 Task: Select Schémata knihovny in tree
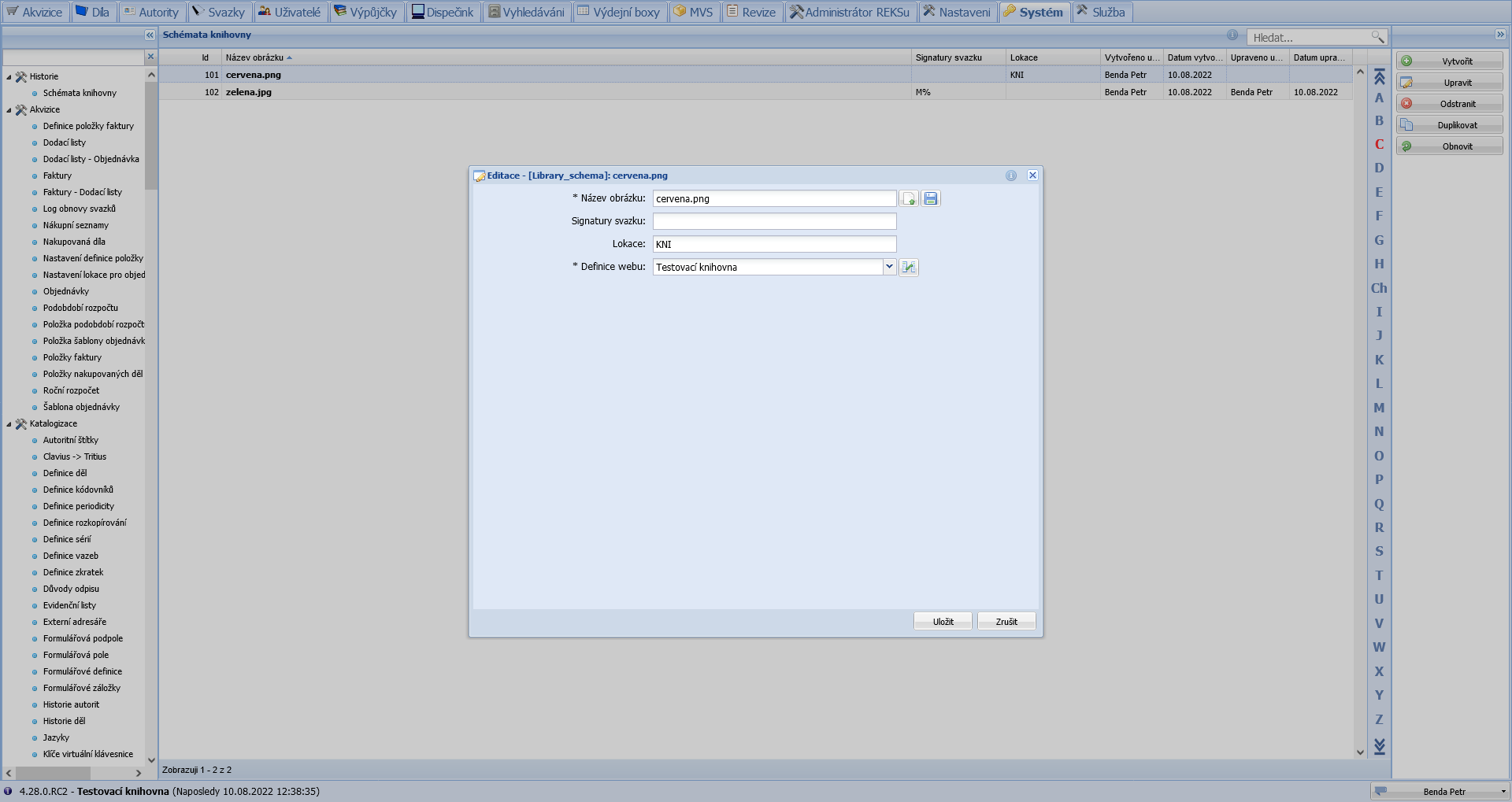click(x=80, y=93)
